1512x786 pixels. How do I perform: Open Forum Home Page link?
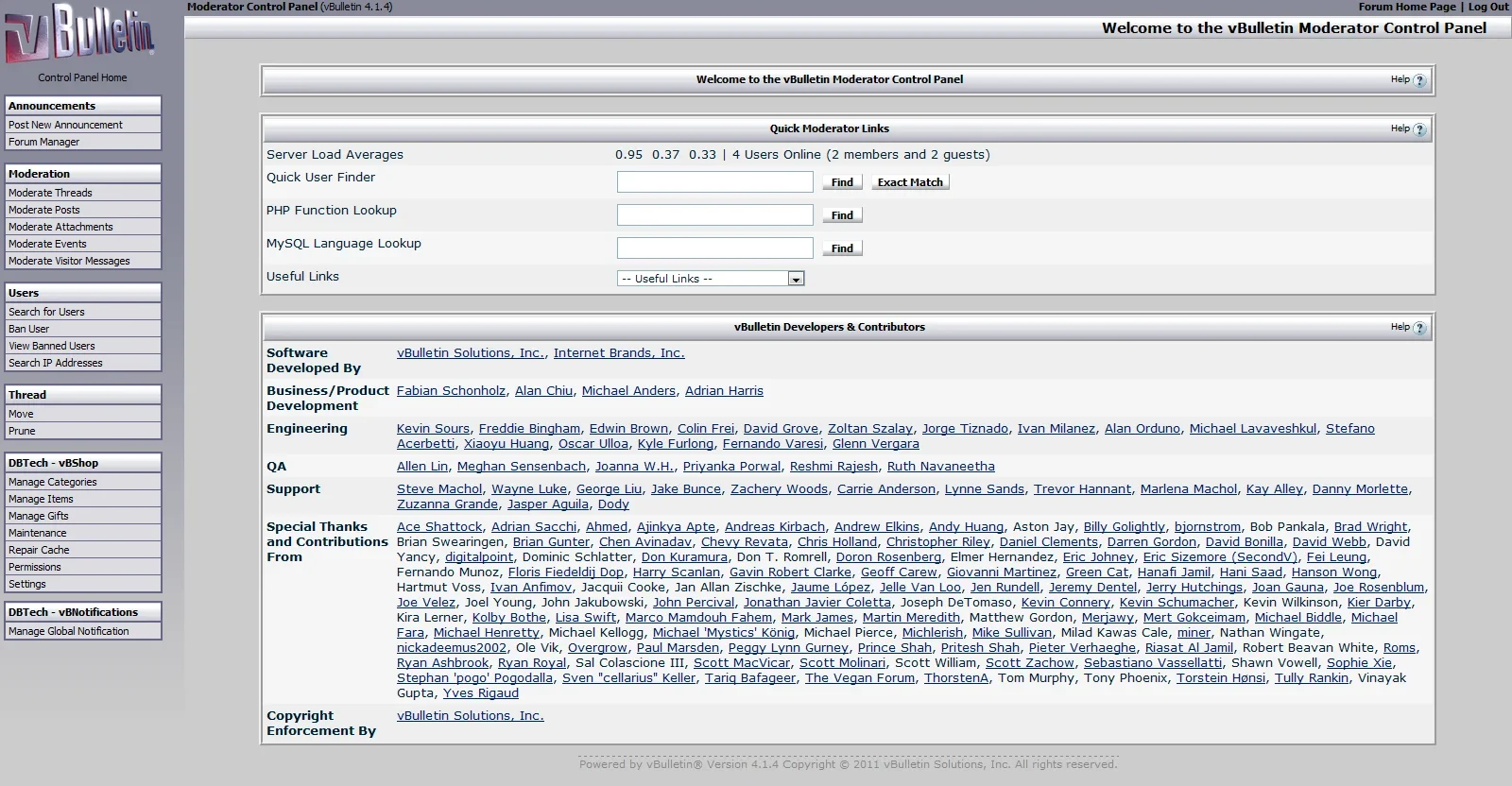coord(1407,7)
